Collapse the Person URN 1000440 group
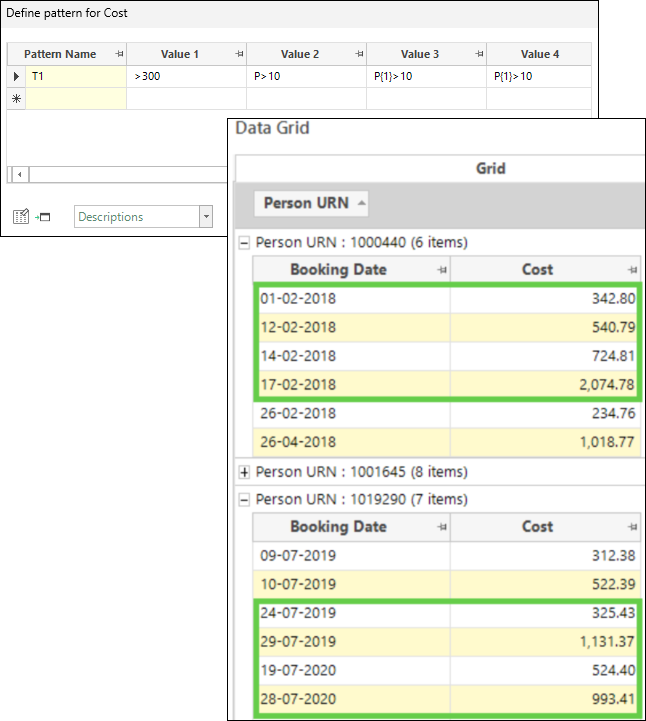646x721 pixels. click(x=245, y=243)
